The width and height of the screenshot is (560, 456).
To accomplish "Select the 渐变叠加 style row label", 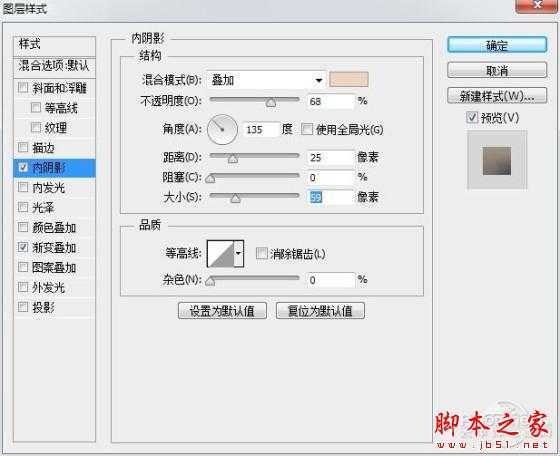I will [54, 247].
